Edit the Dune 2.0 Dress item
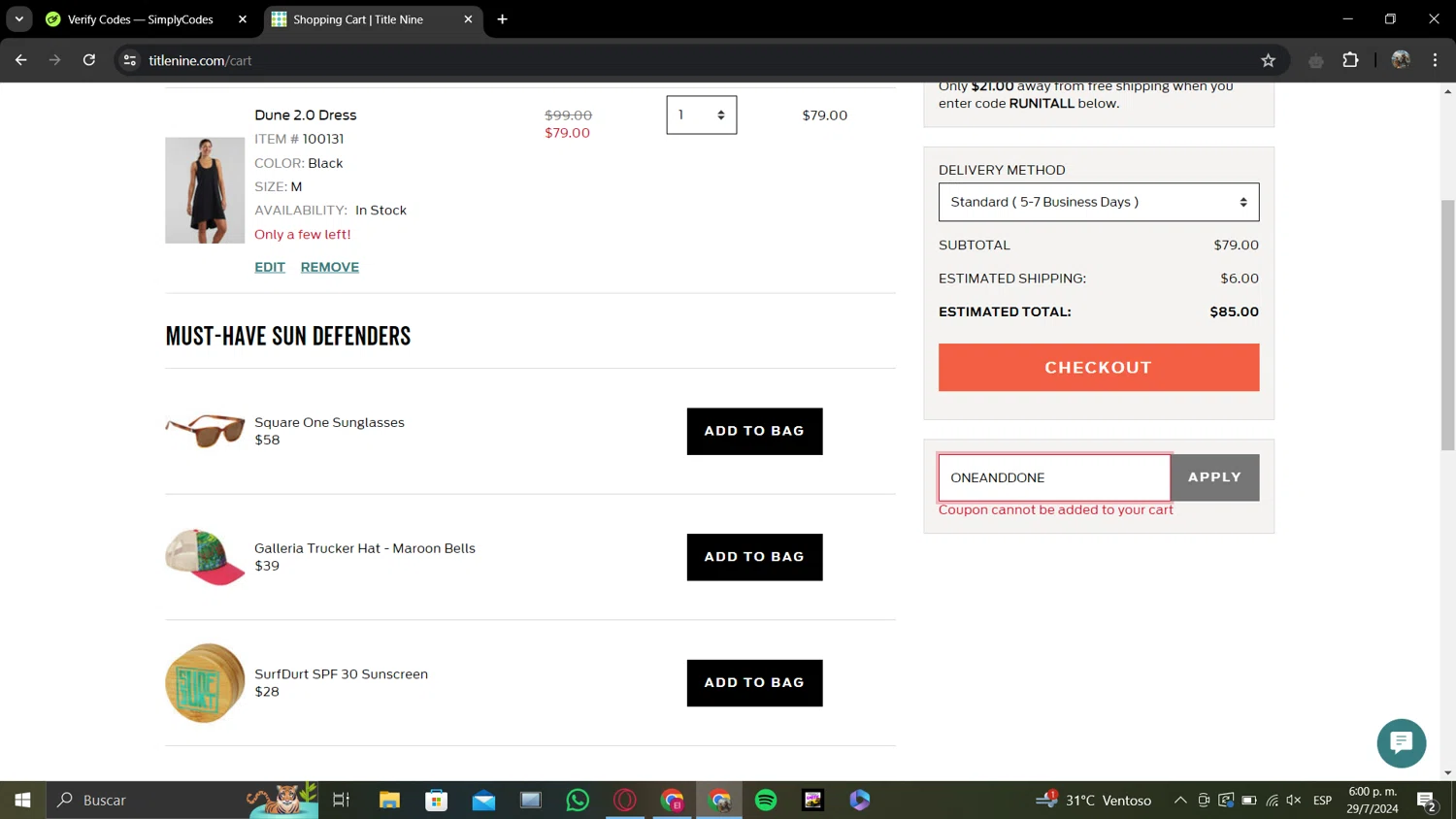This screenshot has height=819, width=1456. (270, 267)
